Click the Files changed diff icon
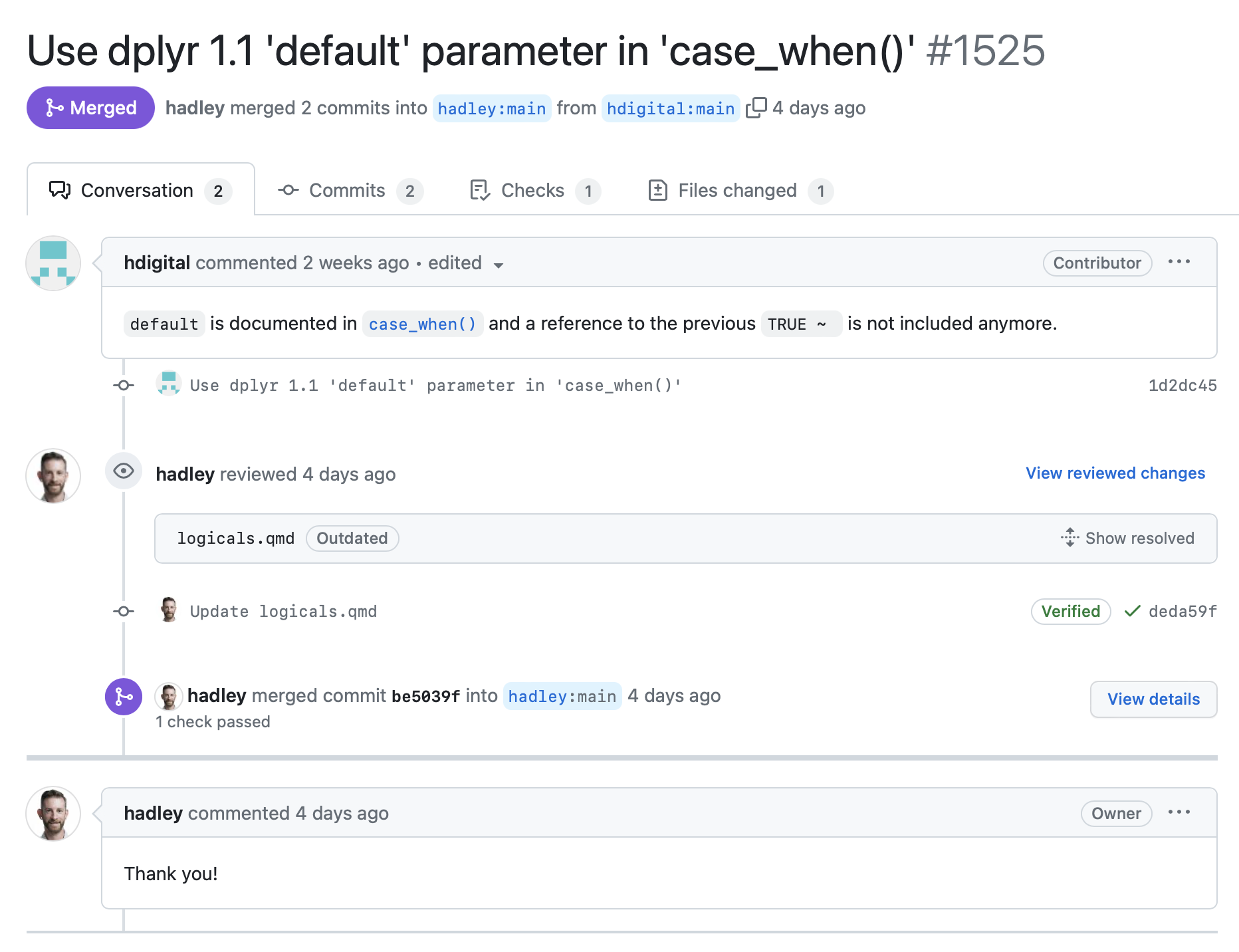Viewport: 1239px width, 952px height. pyautogui.click(x=657, y=190)
